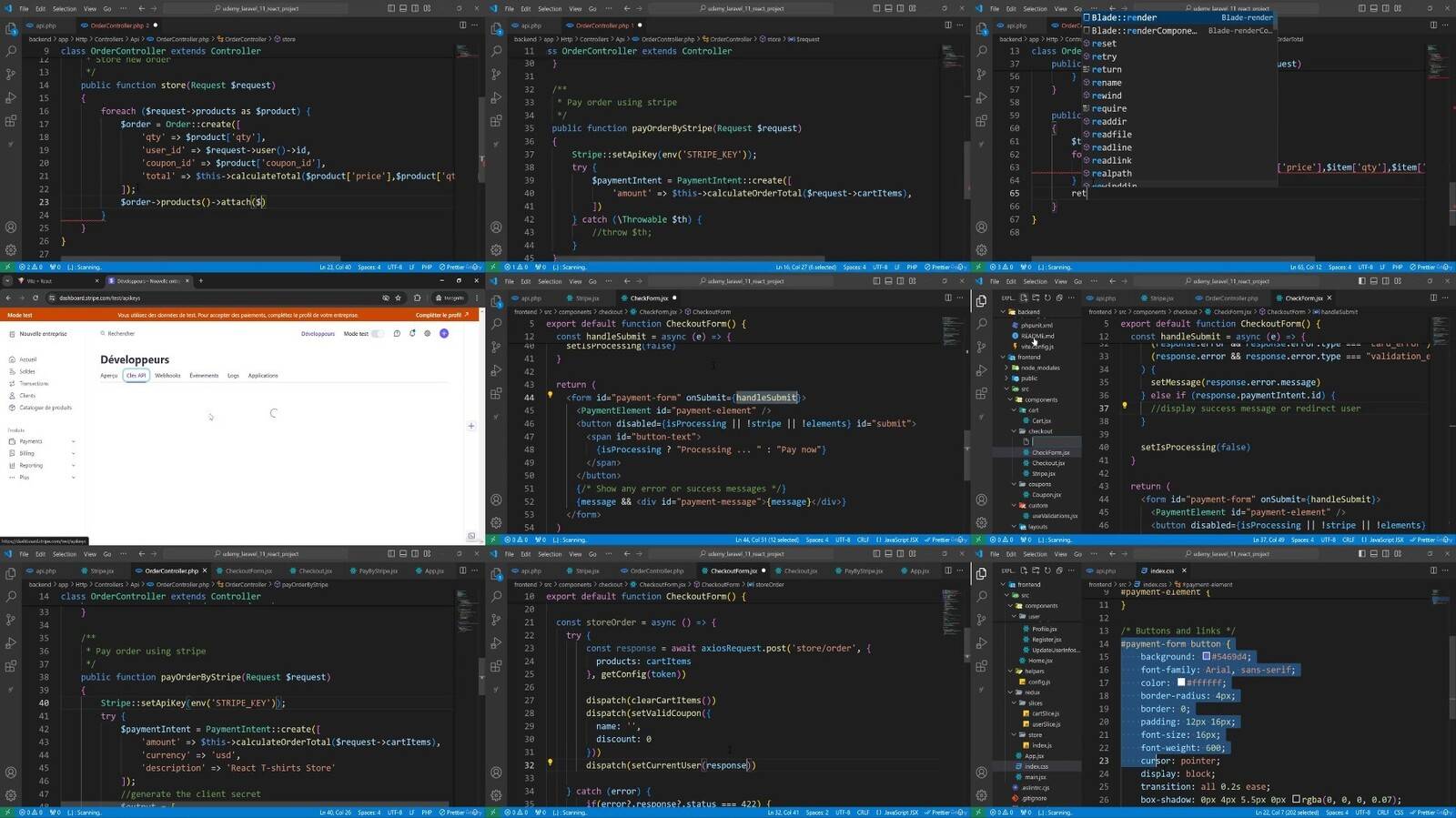Open the Webhooks tab on Stripe Développeurs page
The width and height of the screenshot is (1456, 818).
pyautogui.click(x=167, y=376)
